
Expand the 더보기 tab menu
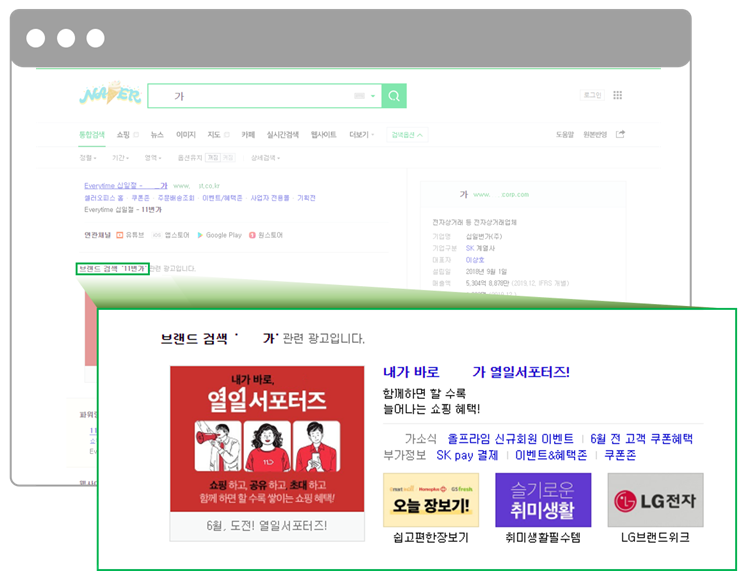point(362,135)
